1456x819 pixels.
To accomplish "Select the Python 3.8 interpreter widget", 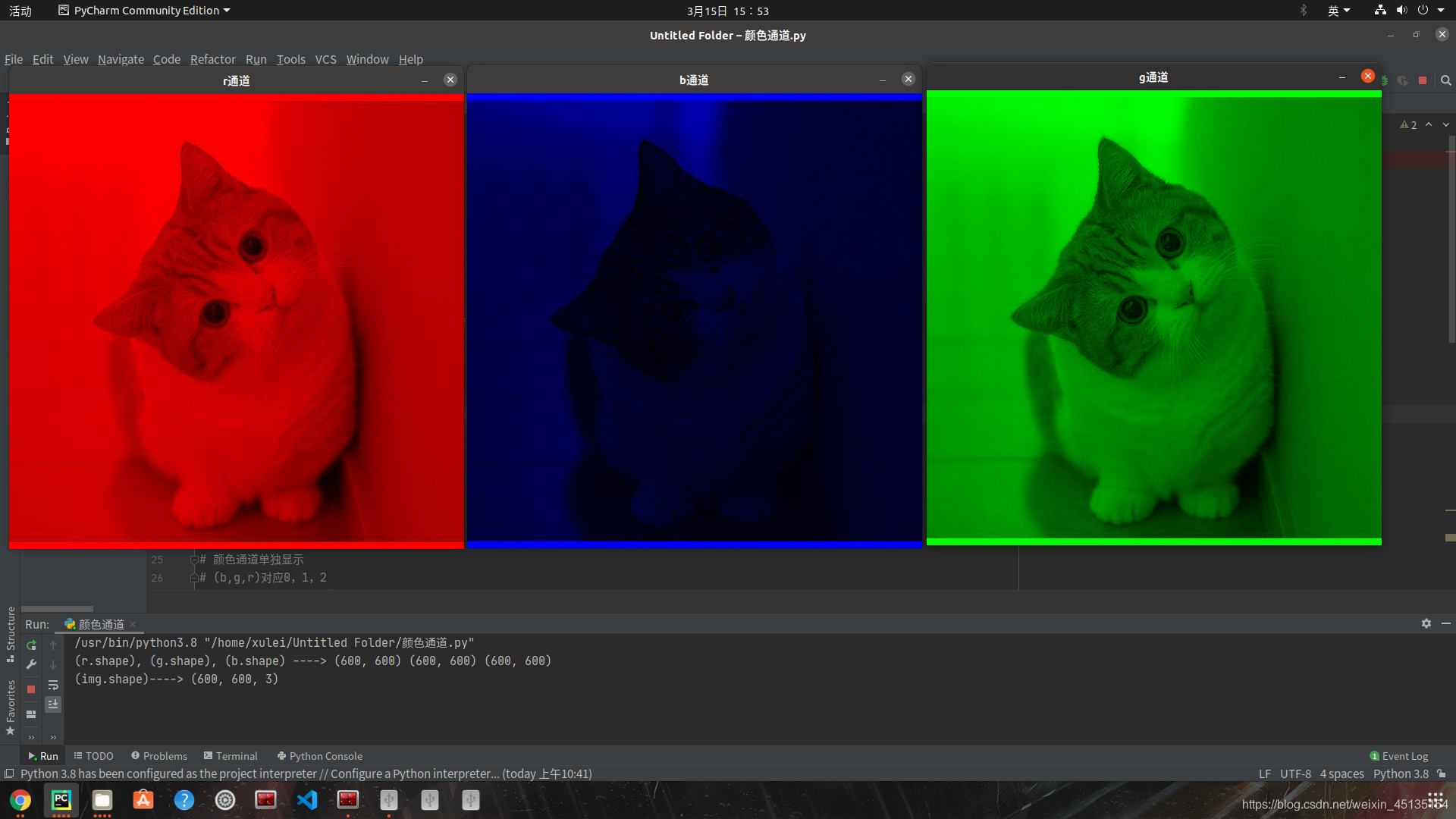I will tap(1401, 773).
